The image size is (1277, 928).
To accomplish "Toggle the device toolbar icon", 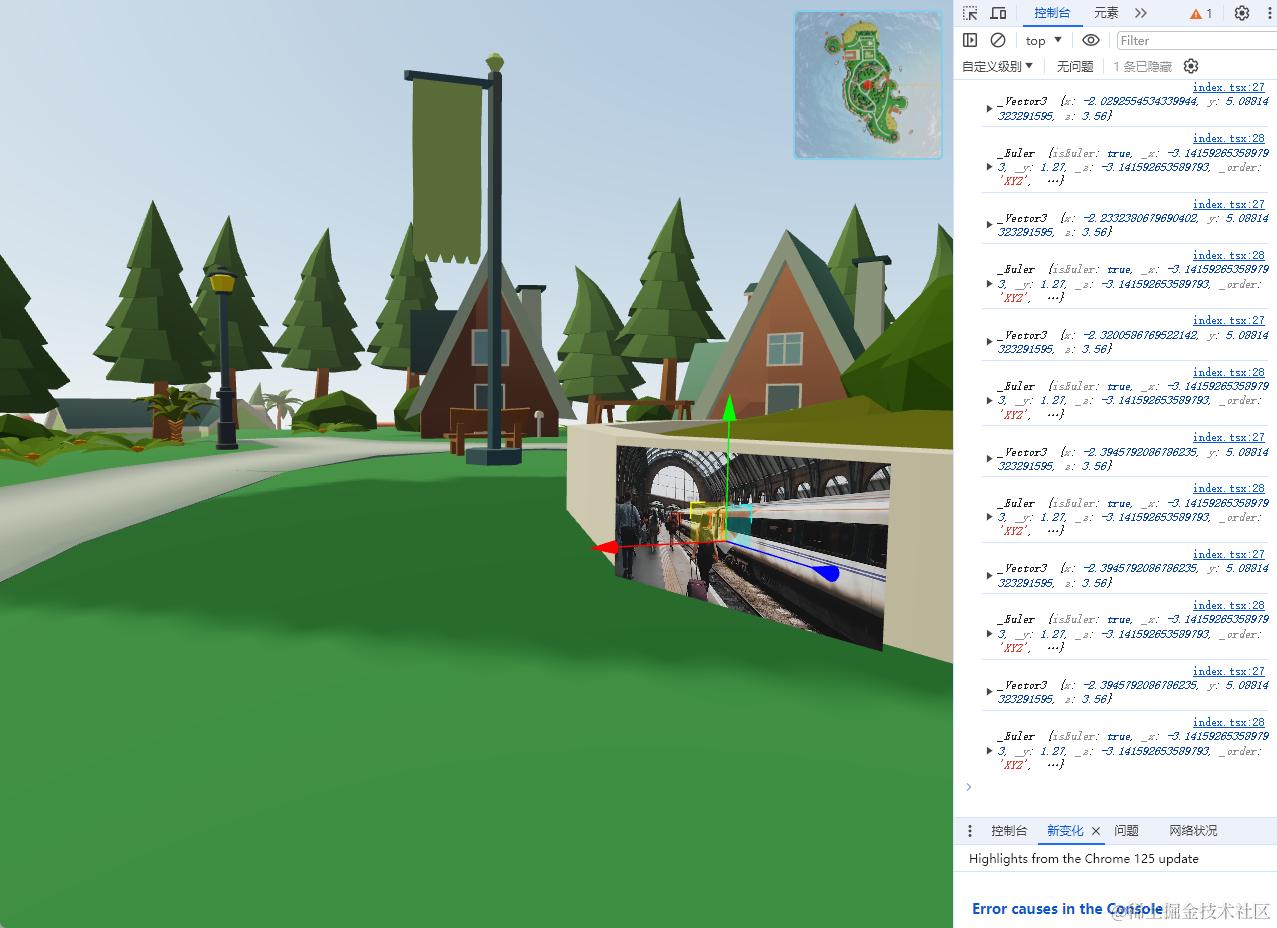I will click(x=998, y=13).
